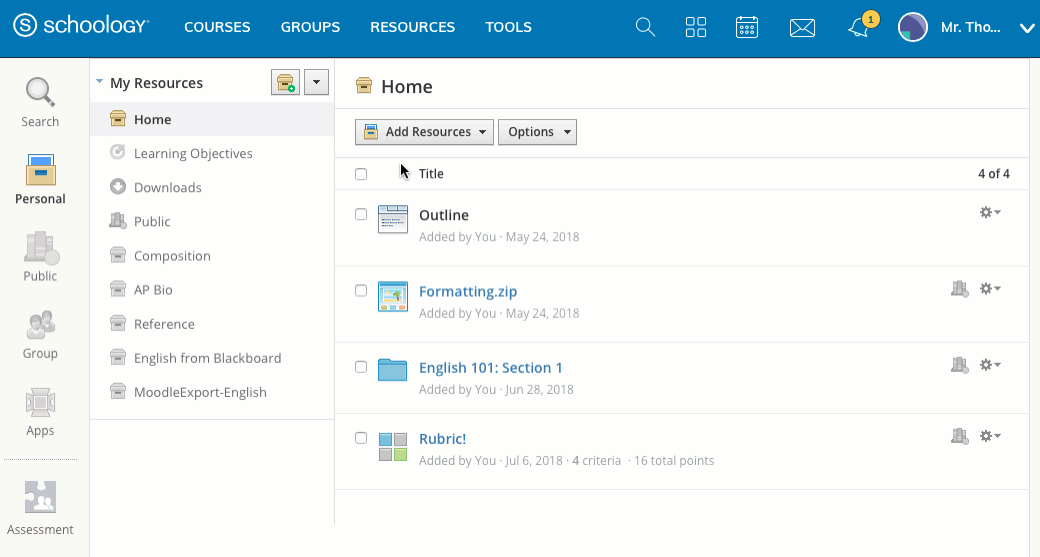Viewport: 1040px width, 557px height.
Task: Open the calendar icon in header
Action: click(x=747, y=28)
